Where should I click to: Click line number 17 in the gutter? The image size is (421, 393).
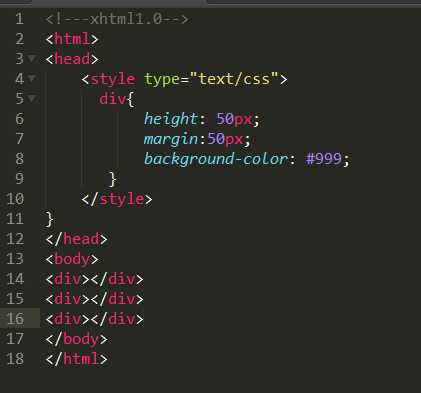[x=15, y=339]
